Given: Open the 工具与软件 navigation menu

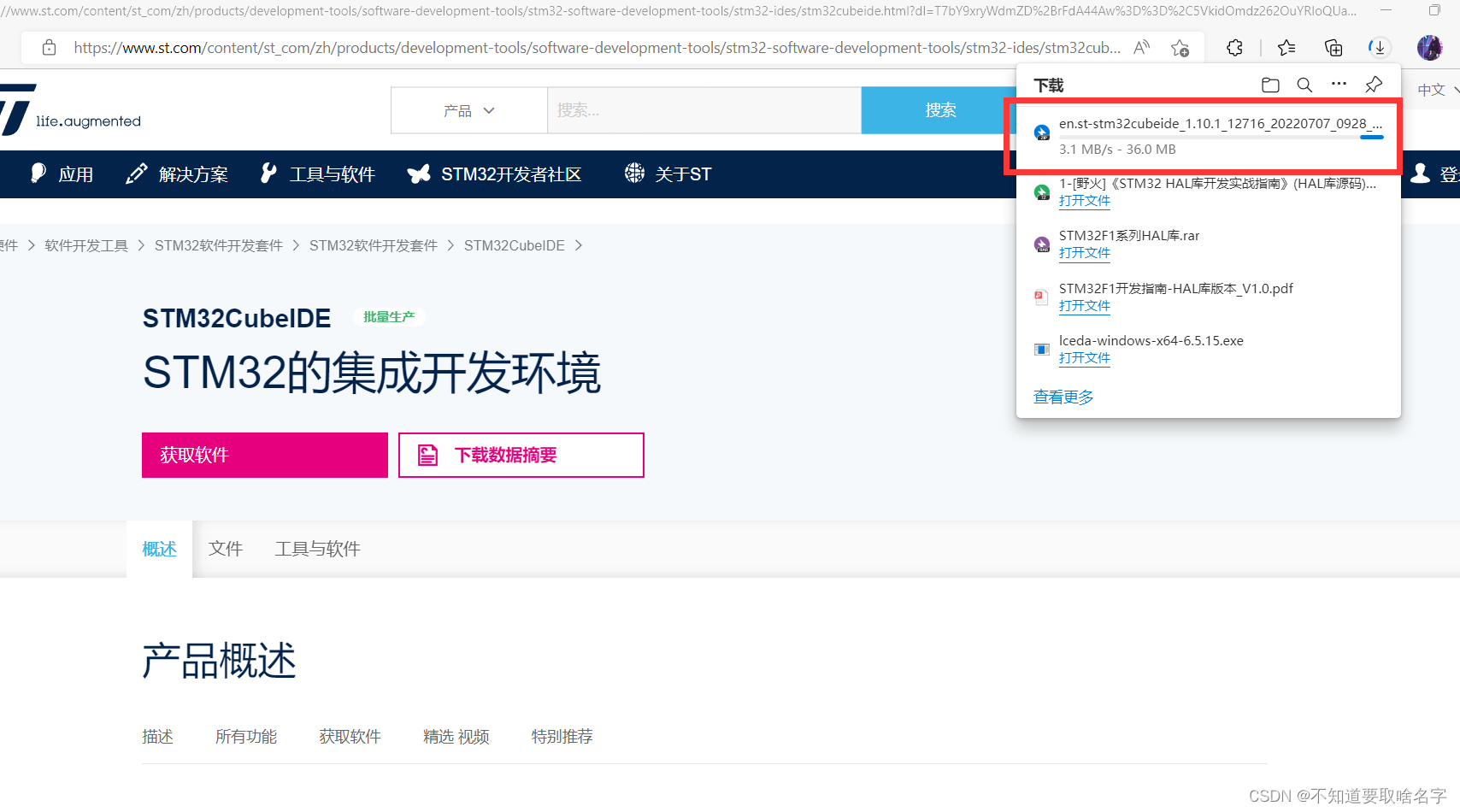Looking at the screenshot, I should click(317, 174).
